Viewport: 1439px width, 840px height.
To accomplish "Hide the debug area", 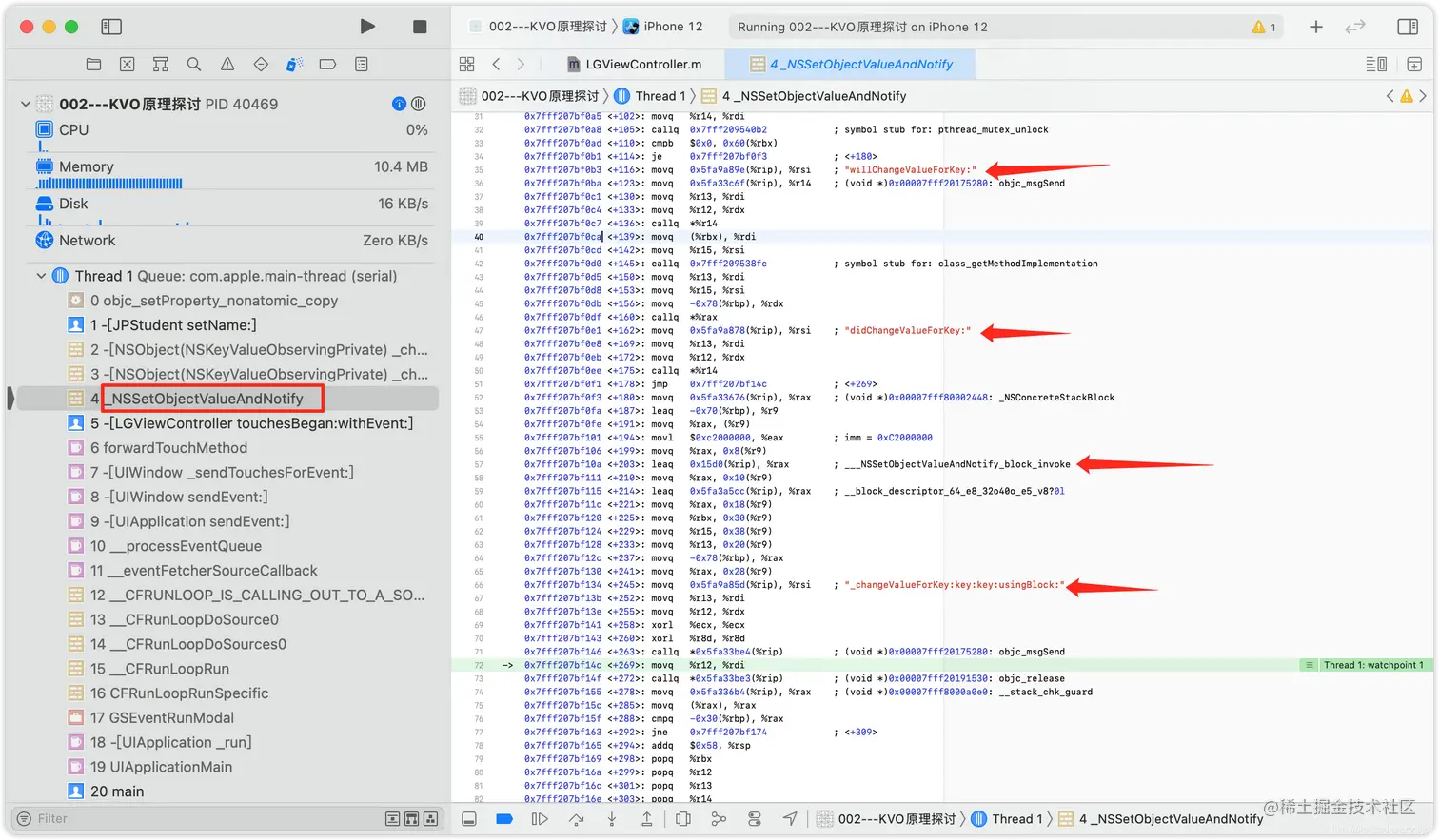I will (469, 819).
